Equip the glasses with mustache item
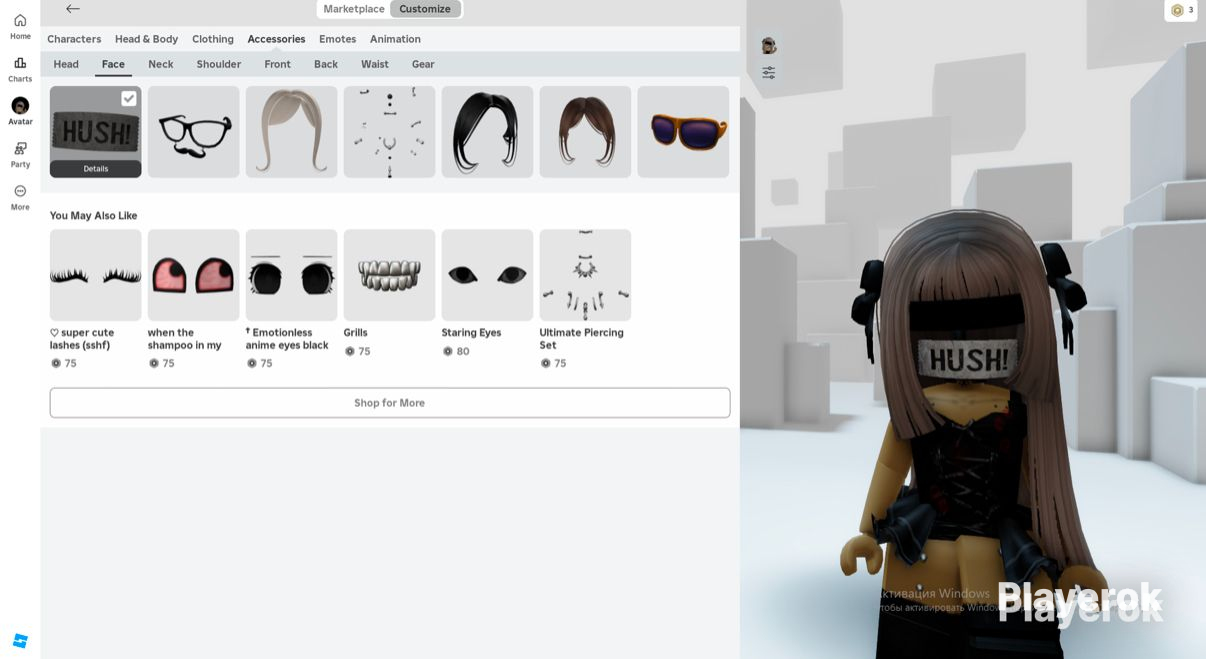This screenshot has width=1206, height=659. pyautogui.click(x=194, y=132)
